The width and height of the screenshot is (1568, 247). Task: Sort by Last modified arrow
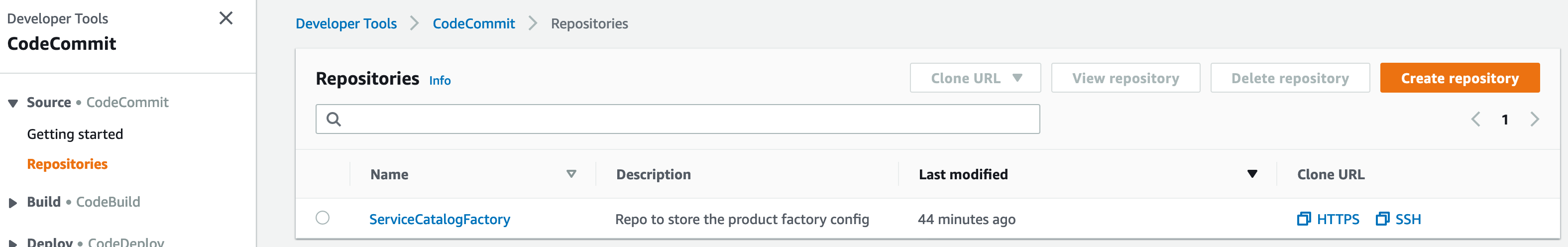[1252, 175]
